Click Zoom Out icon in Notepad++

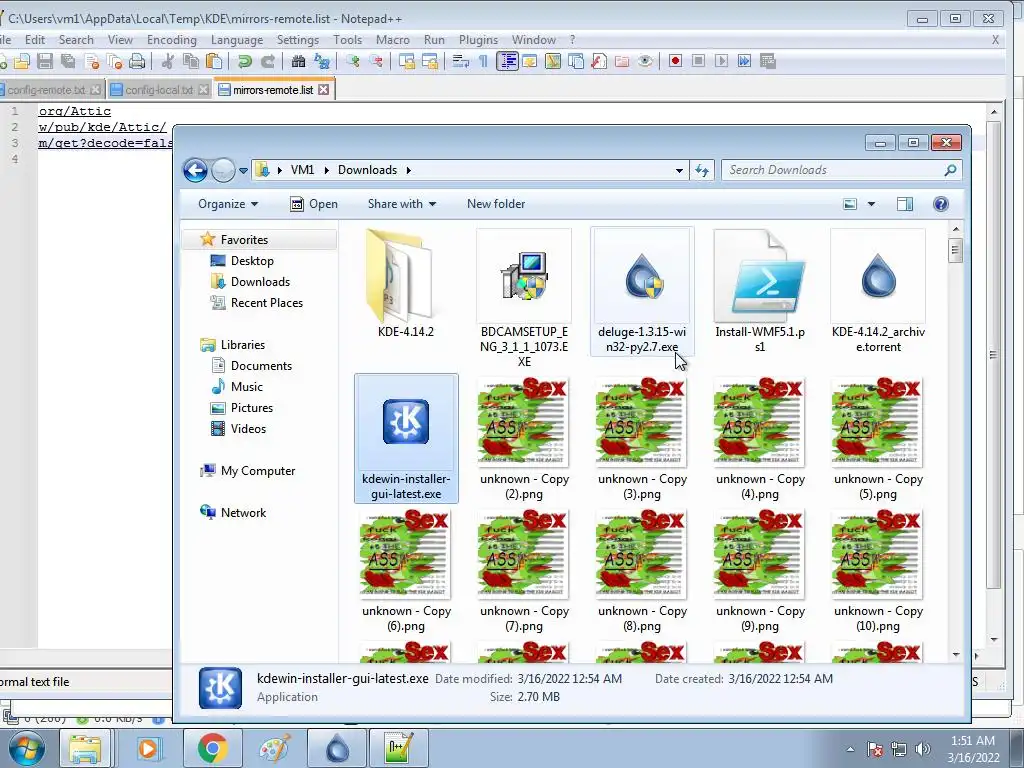pos(376,61)
